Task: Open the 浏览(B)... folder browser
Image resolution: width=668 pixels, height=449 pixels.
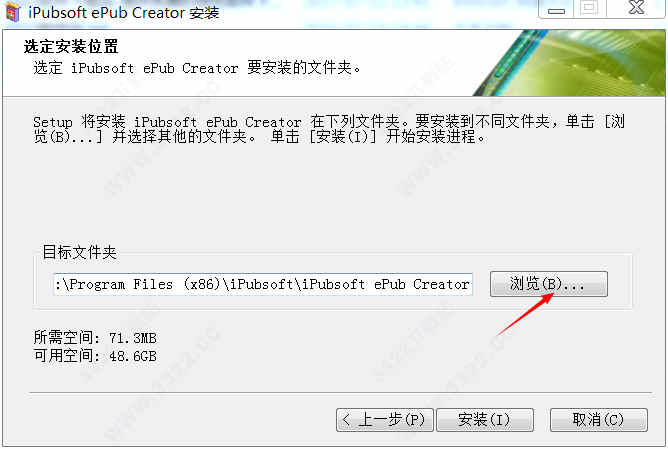Action: pyautogui.click(x=549, y=284)
